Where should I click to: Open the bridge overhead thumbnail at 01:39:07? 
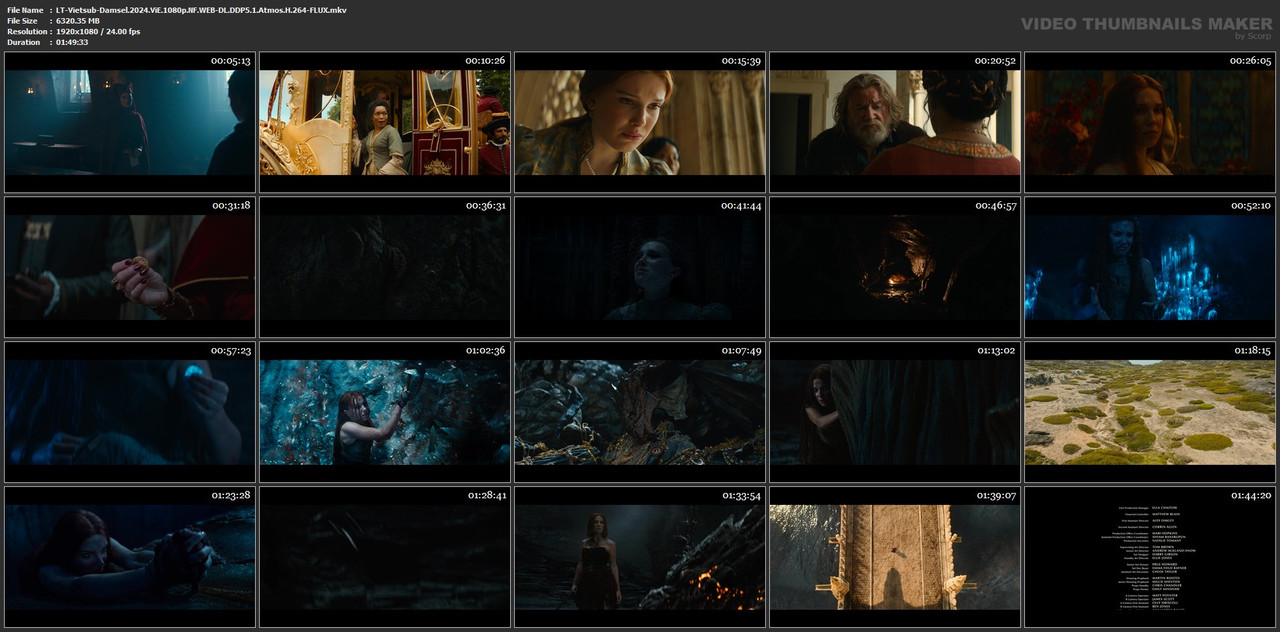click(895, 557)
